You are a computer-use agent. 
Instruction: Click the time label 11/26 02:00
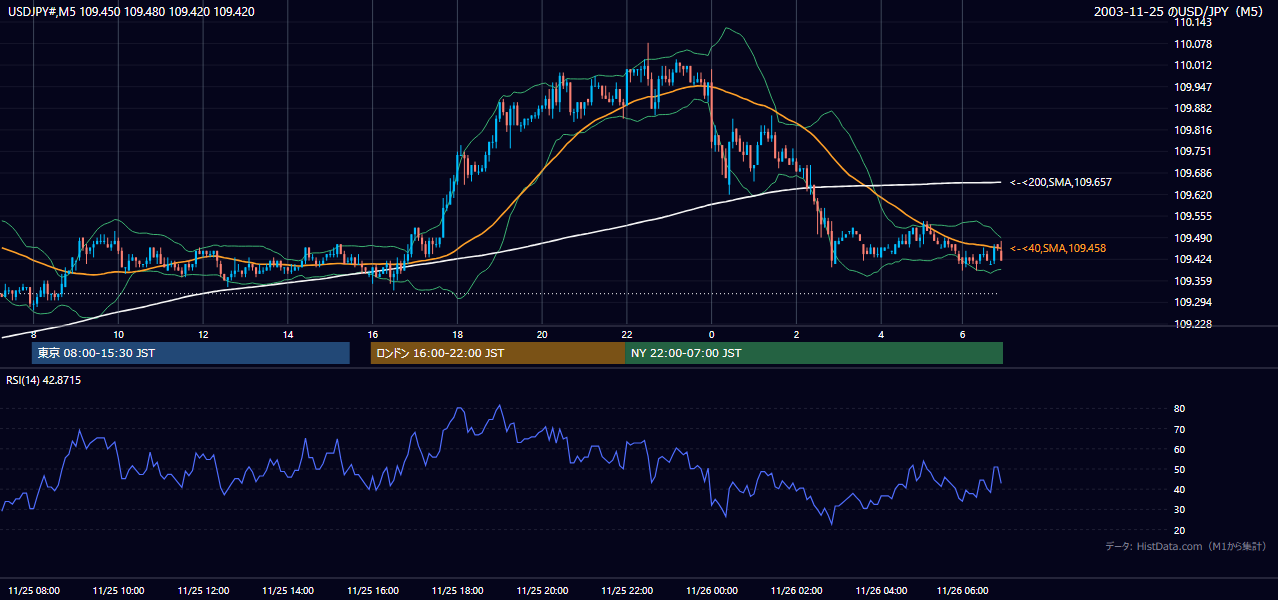pos(796,590)
